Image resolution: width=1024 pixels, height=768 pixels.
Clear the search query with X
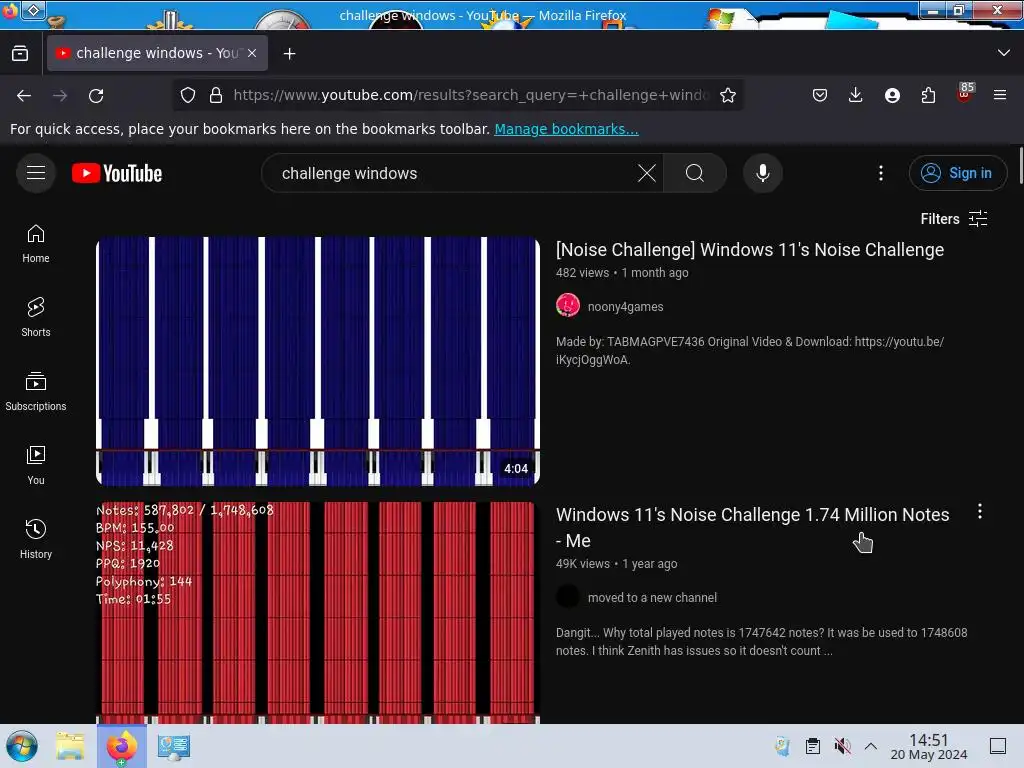(x=647, y=173)
